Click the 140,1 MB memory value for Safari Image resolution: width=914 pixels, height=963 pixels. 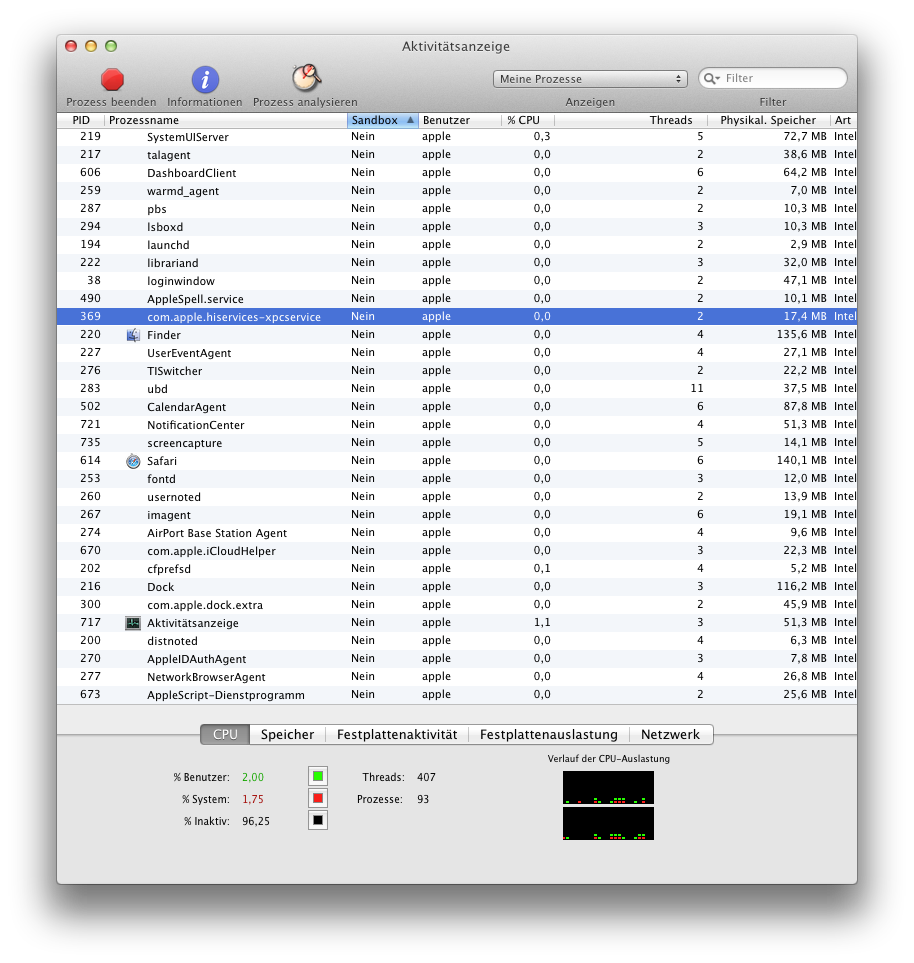tap(802, 461)
